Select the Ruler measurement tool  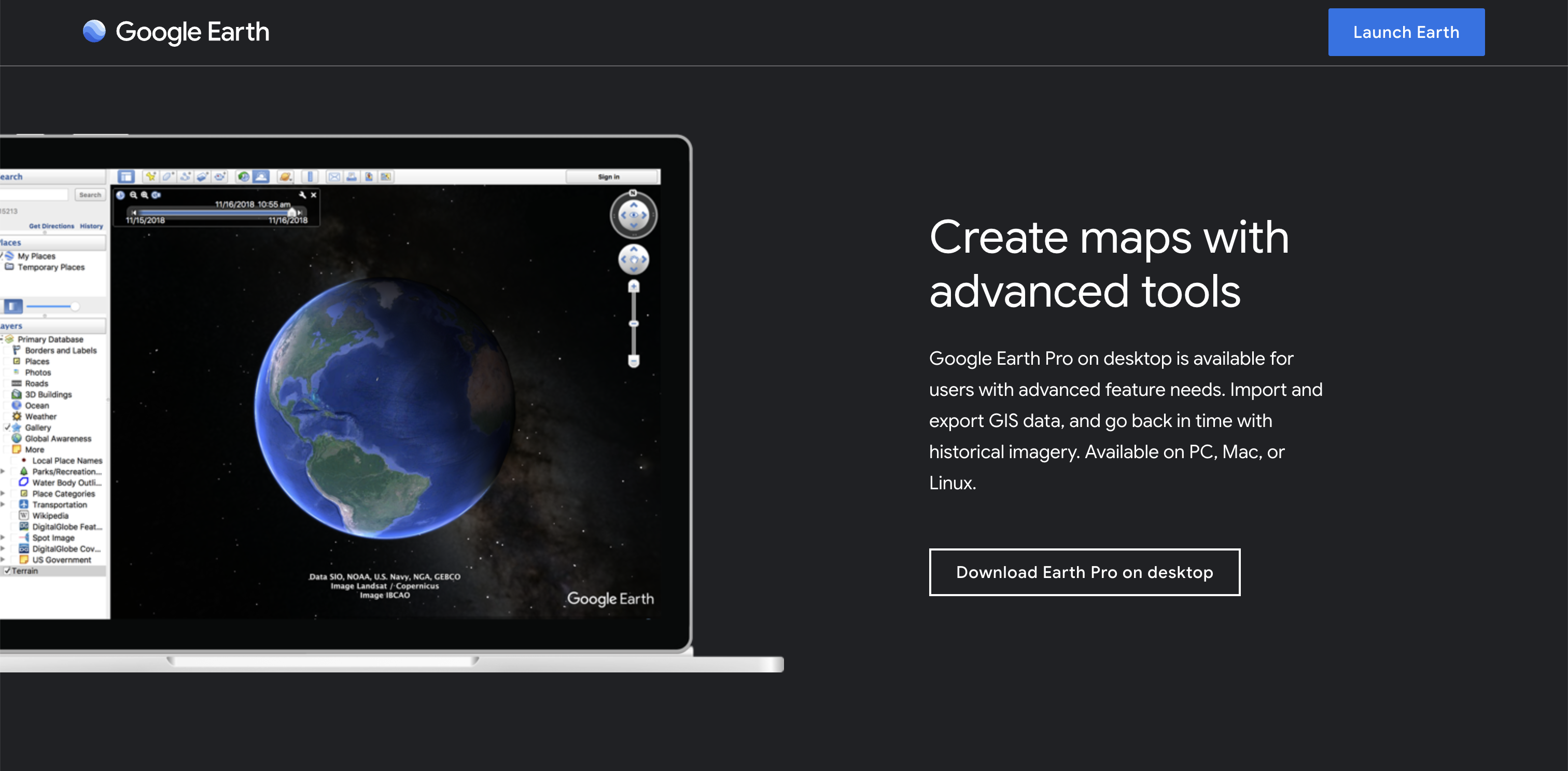coord(311,176)
